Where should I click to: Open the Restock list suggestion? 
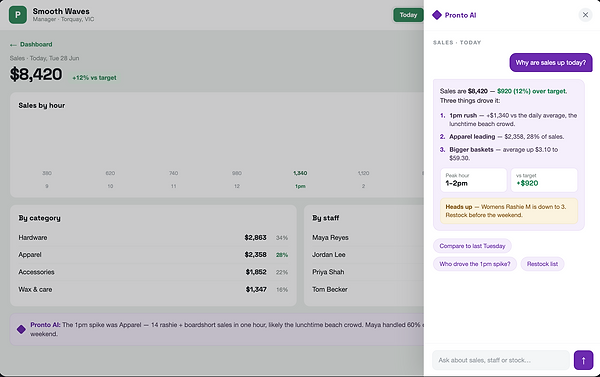542,264
